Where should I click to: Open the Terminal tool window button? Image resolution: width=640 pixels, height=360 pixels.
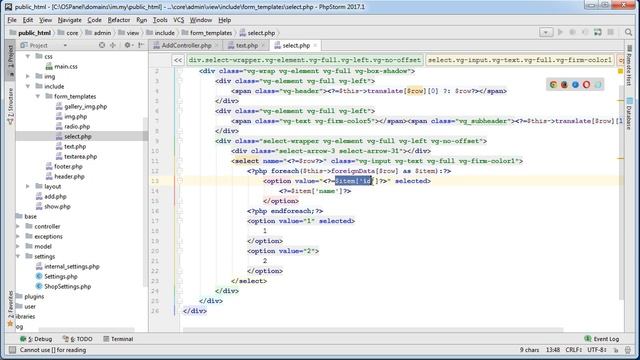[118, 339]
